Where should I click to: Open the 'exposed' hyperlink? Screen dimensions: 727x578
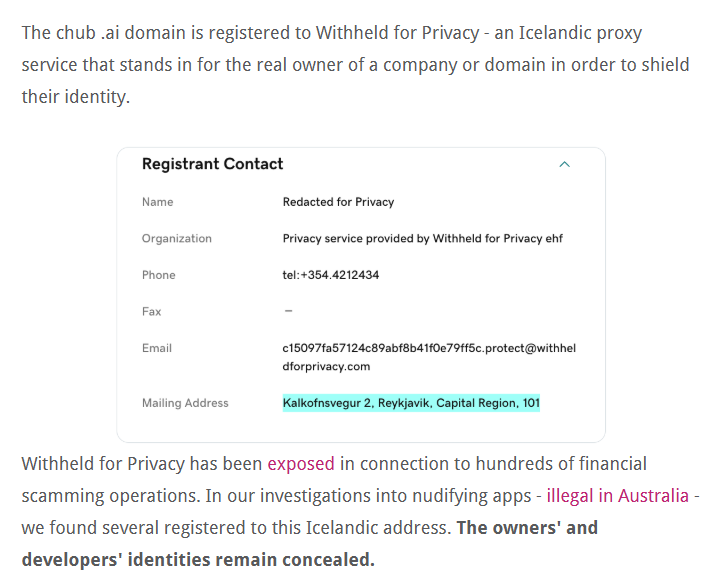point(301,464)
